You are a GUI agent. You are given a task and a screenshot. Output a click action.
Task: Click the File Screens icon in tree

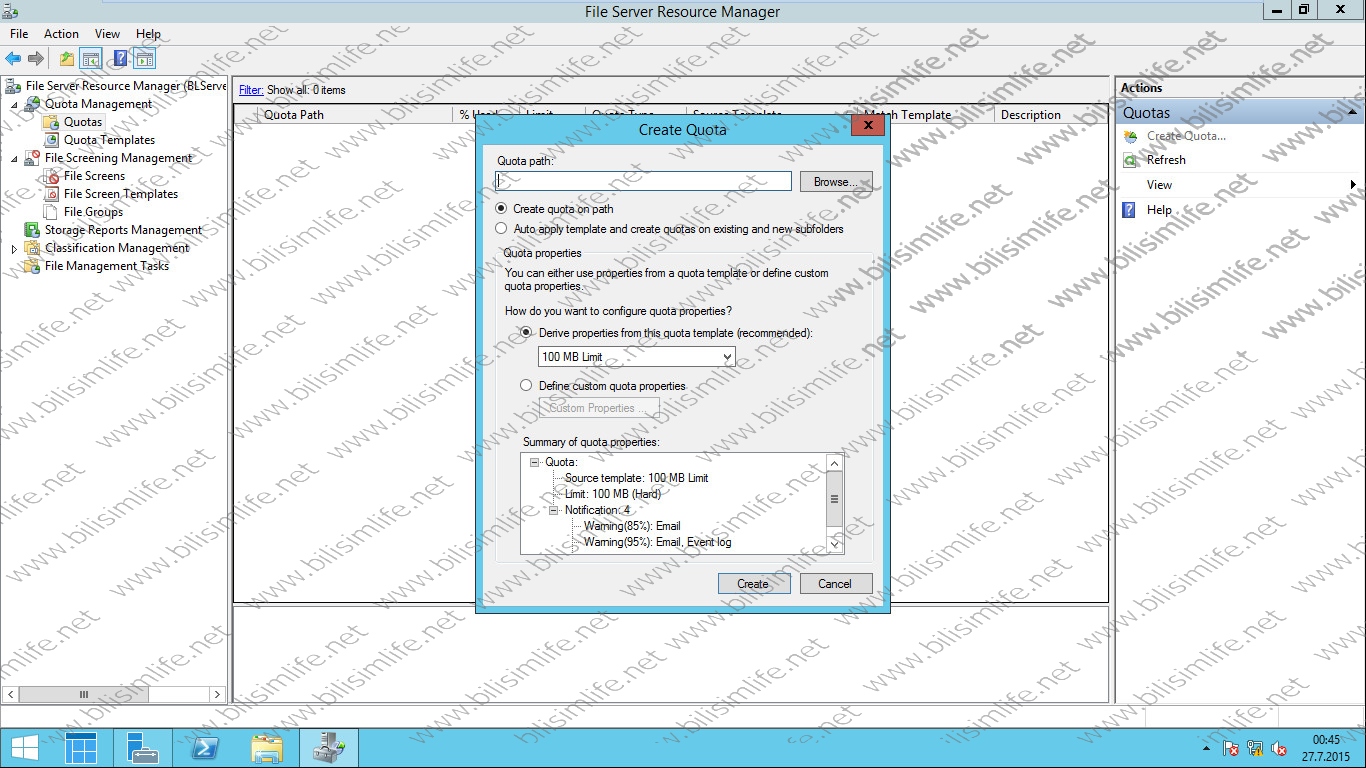tap(52, 176)
